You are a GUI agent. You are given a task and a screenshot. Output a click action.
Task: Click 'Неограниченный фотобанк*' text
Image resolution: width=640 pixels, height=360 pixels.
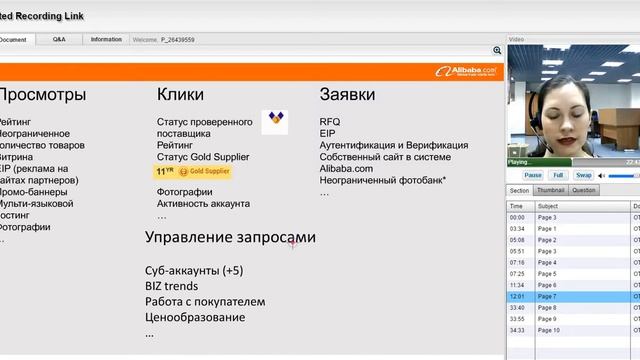(x=382, y=180)
